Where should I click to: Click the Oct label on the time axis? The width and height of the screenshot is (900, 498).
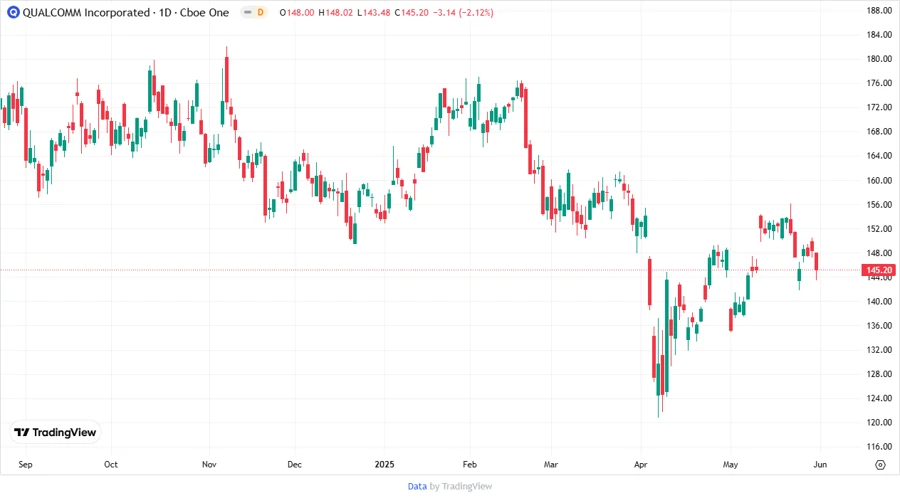[x=111, y=464]
